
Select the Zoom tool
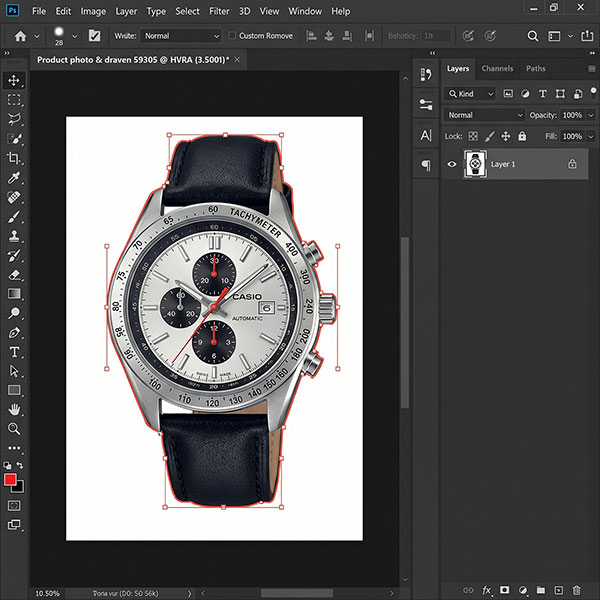click(14, 429)
